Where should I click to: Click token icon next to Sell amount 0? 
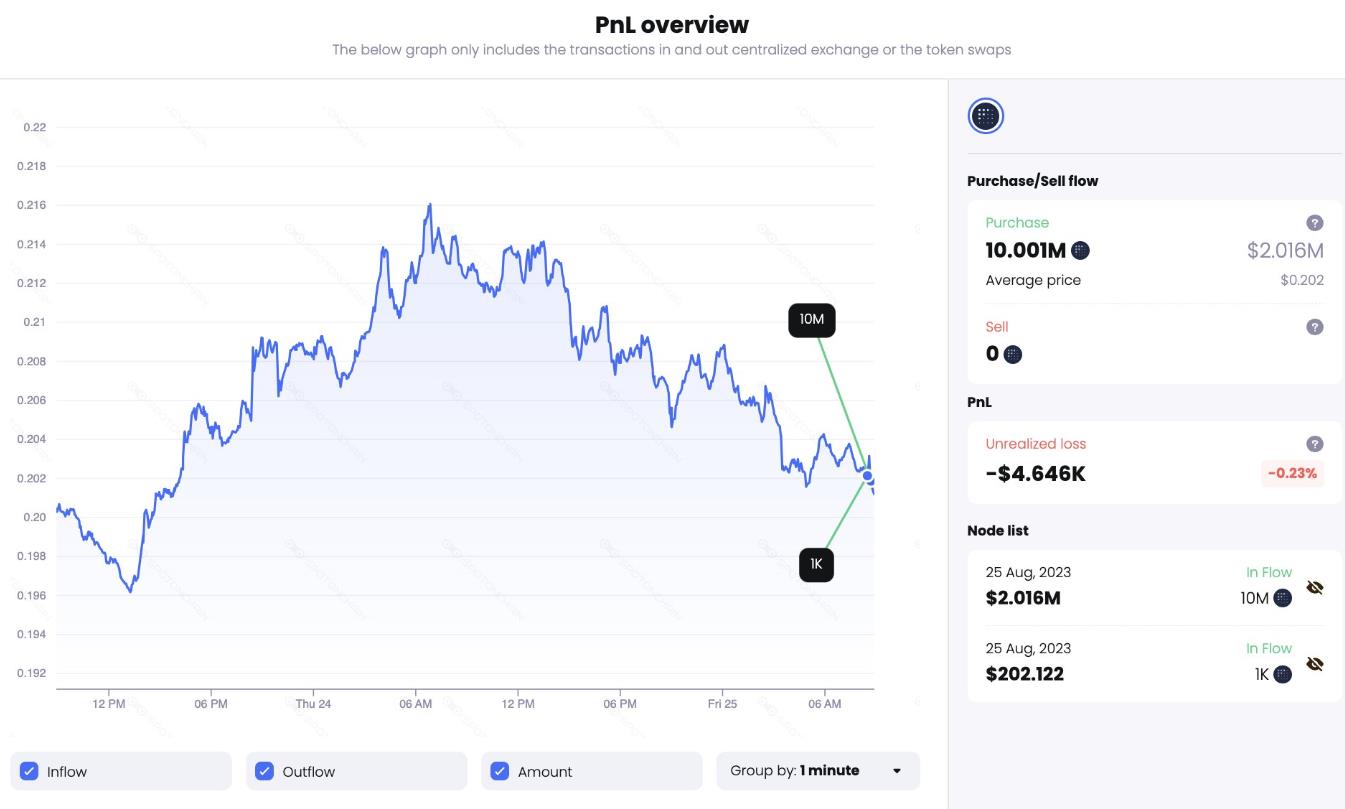1013,354
